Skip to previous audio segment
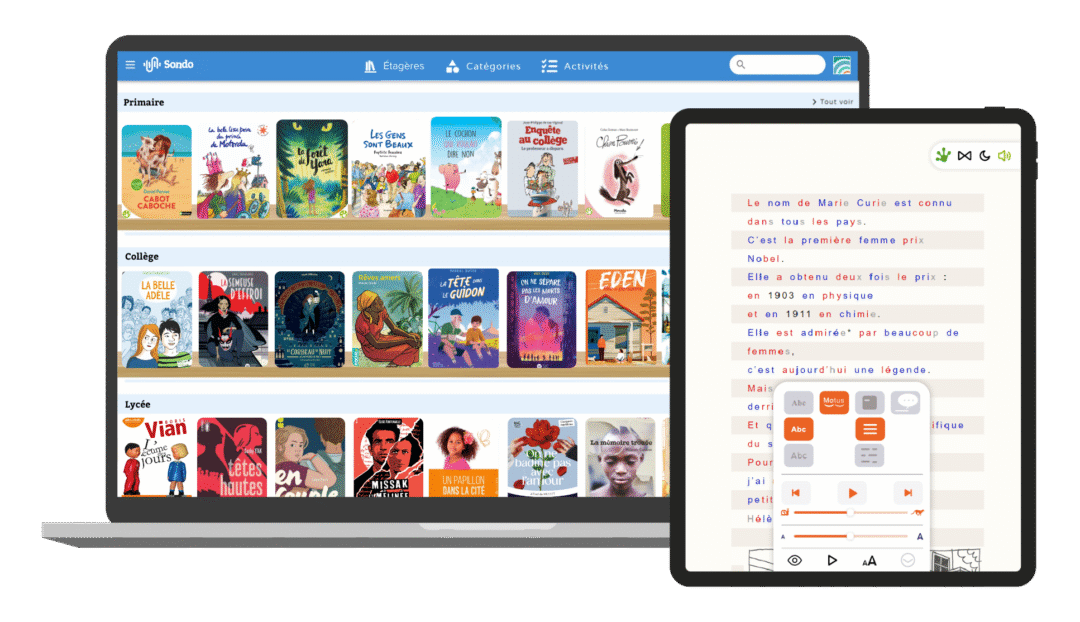Screen dimensions: 1080x622 click(x=796, y=493)
